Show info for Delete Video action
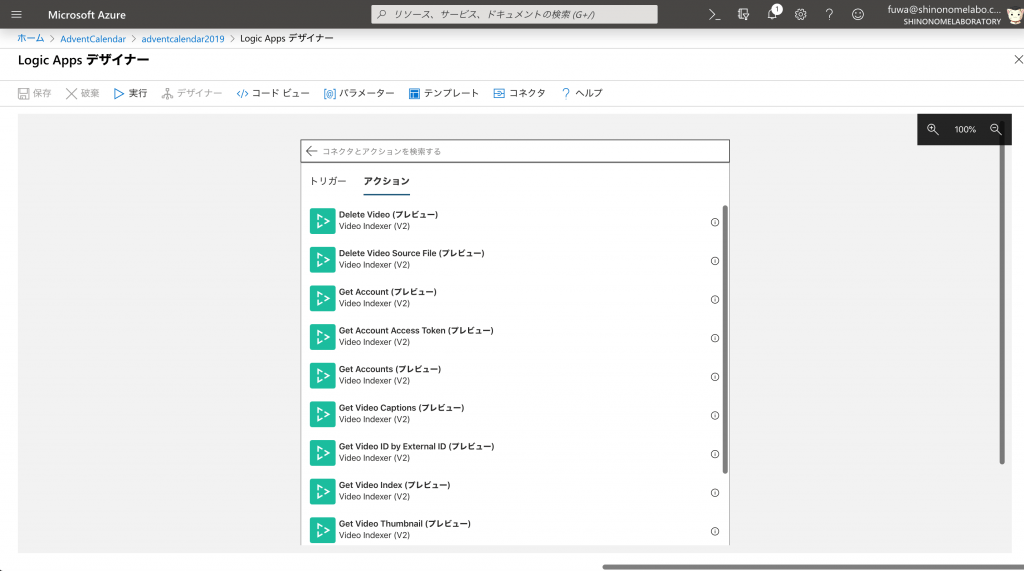 [x=714, y=222]
